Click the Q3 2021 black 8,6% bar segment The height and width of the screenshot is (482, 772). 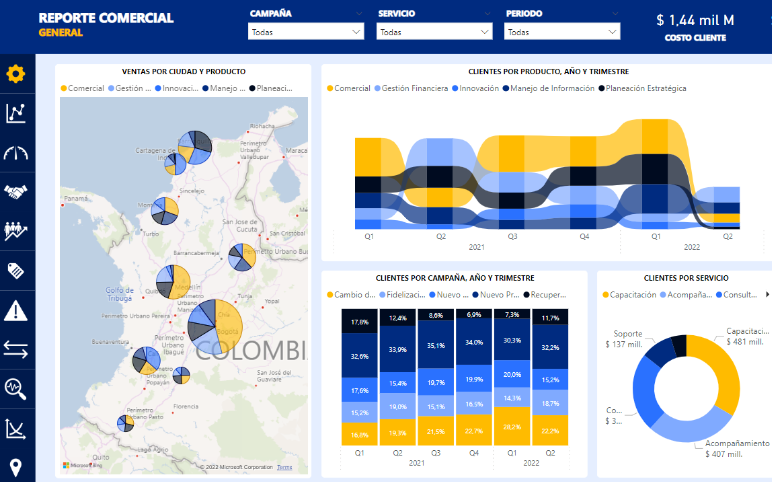pos(435,315)
